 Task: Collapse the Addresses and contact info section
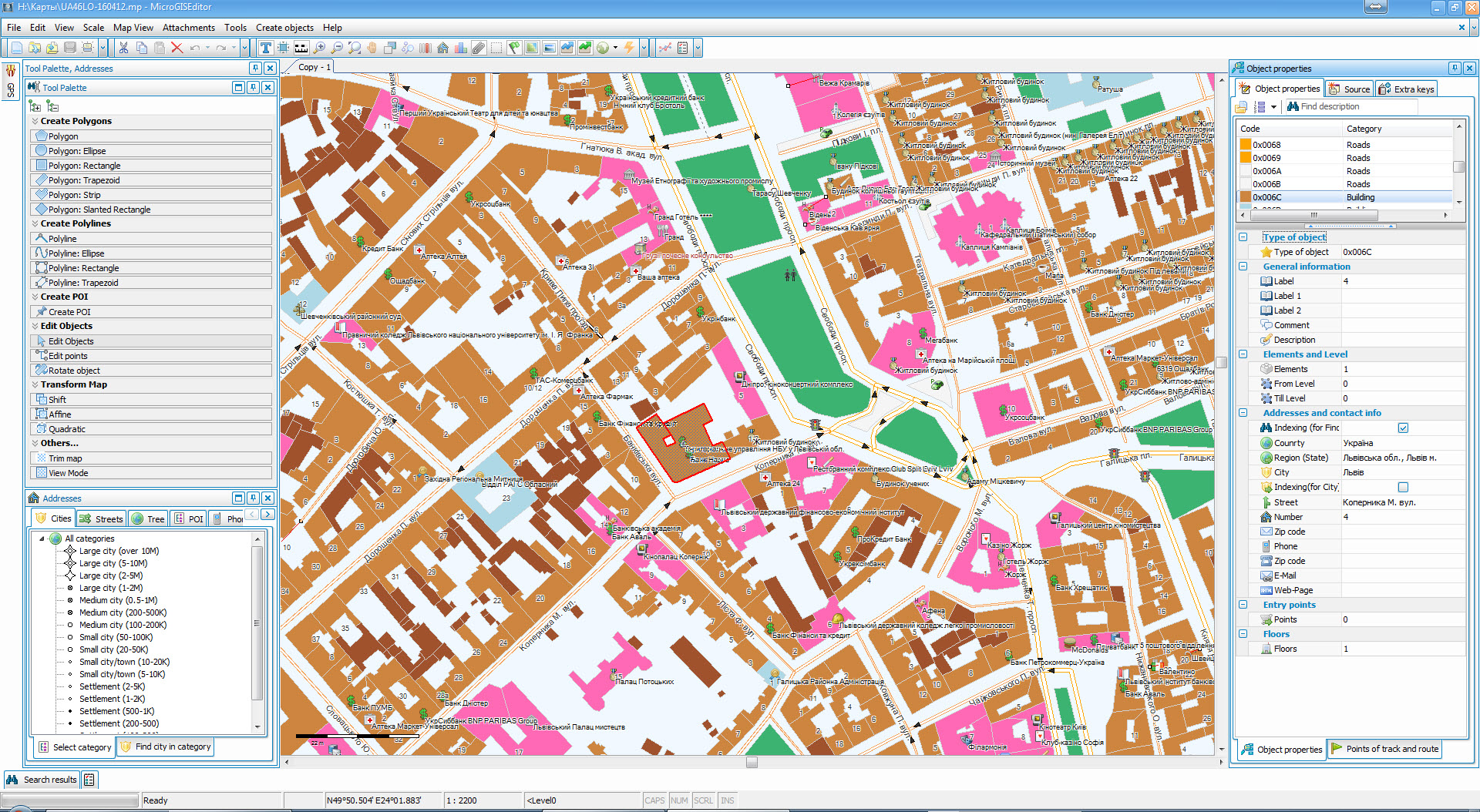[1243, 413]
